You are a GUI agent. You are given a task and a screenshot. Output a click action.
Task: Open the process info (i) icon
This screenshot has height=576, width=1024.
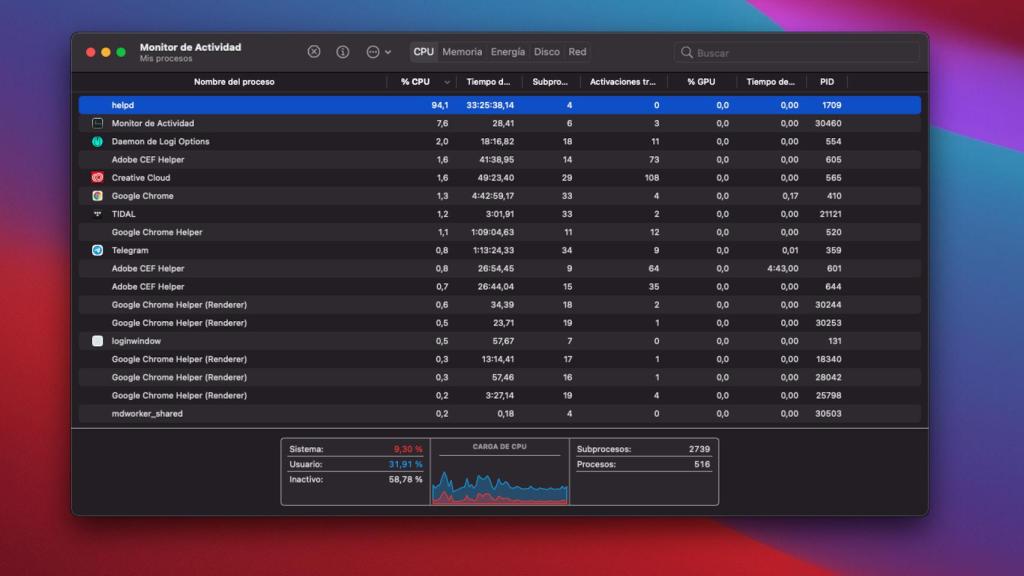(342, 51)
